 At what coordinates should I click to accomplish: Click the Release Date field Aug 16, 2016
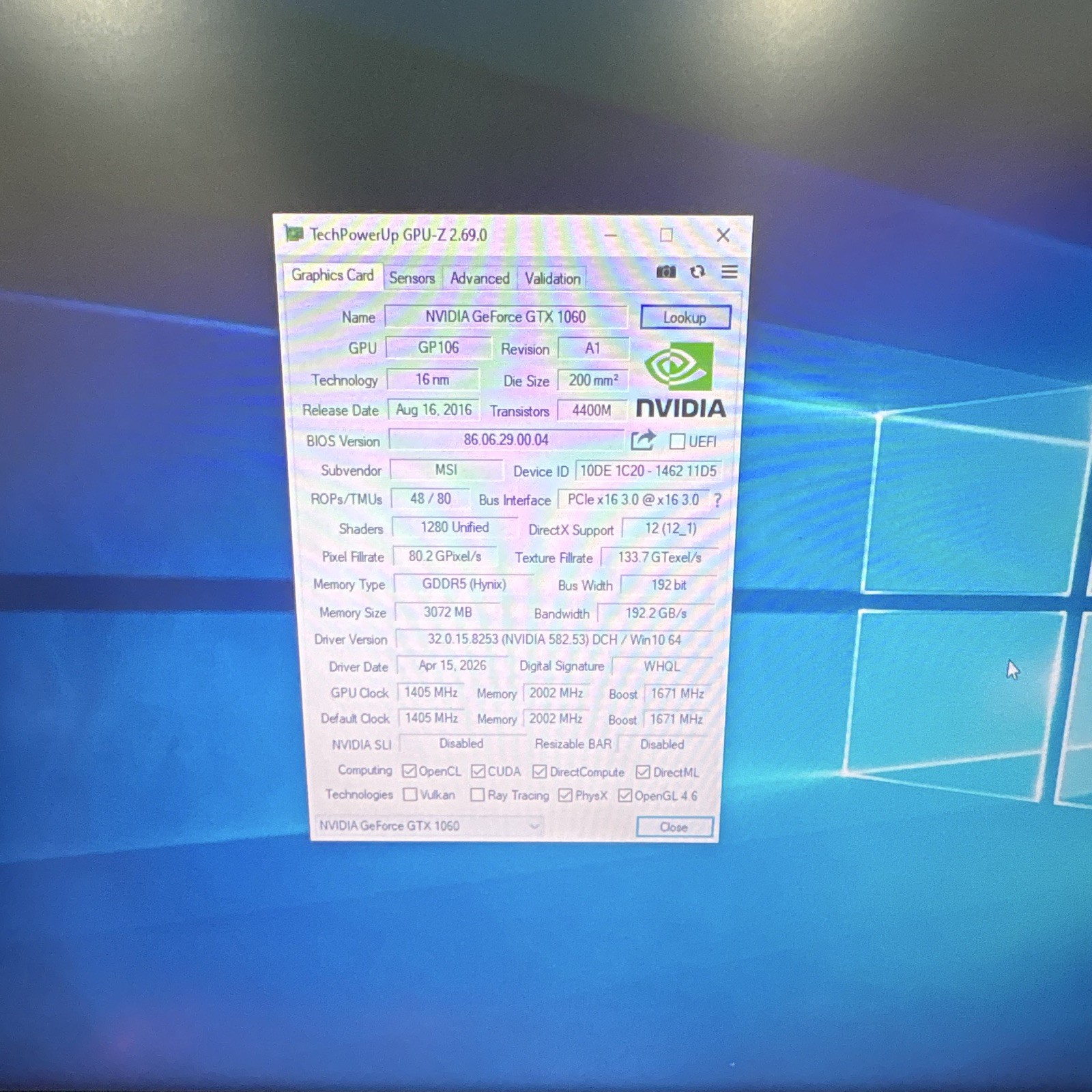(x=433, y=409)
